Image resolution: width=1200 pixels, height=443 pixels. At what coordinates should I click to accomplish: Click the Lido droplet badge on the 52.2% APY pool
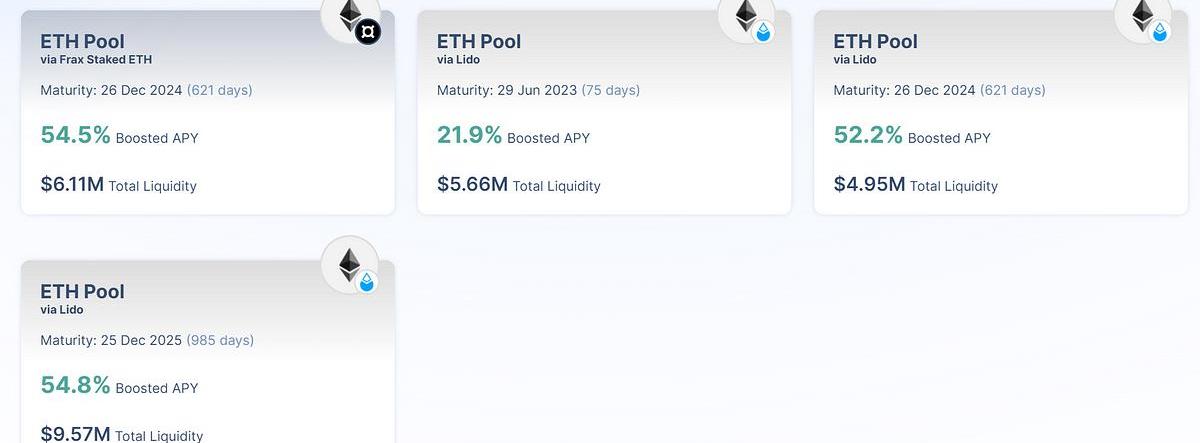tap(1161, 33)
